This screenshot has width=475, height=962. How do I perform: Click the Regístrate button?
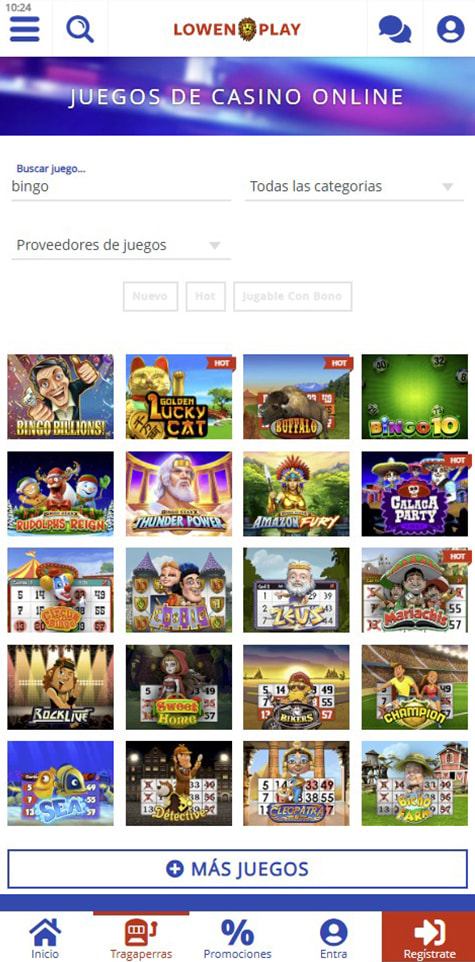pos(428,937)
